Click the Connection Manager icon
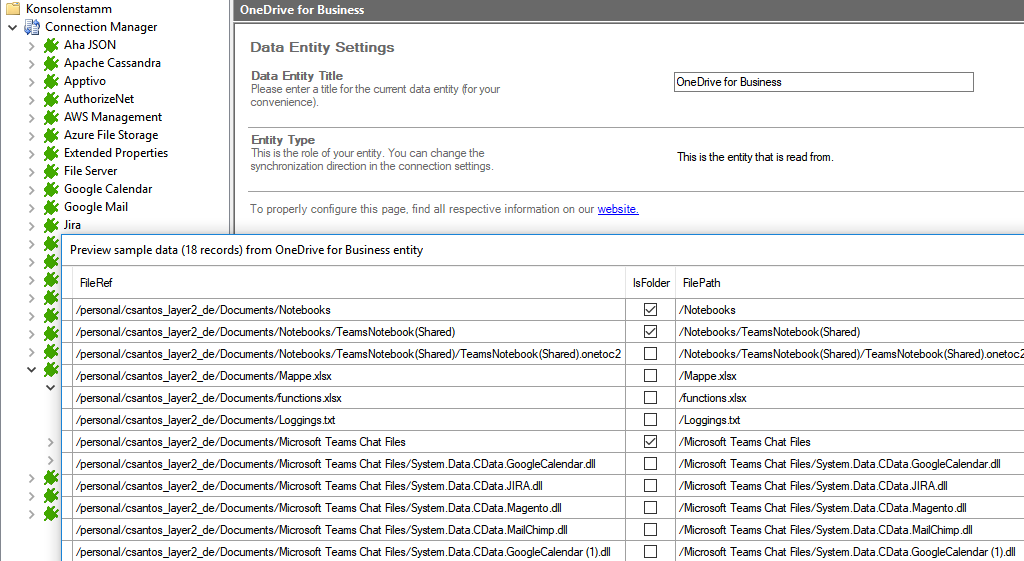This screenshot has width=1024, height=561. pyautogui.click(x=32, y=27)
